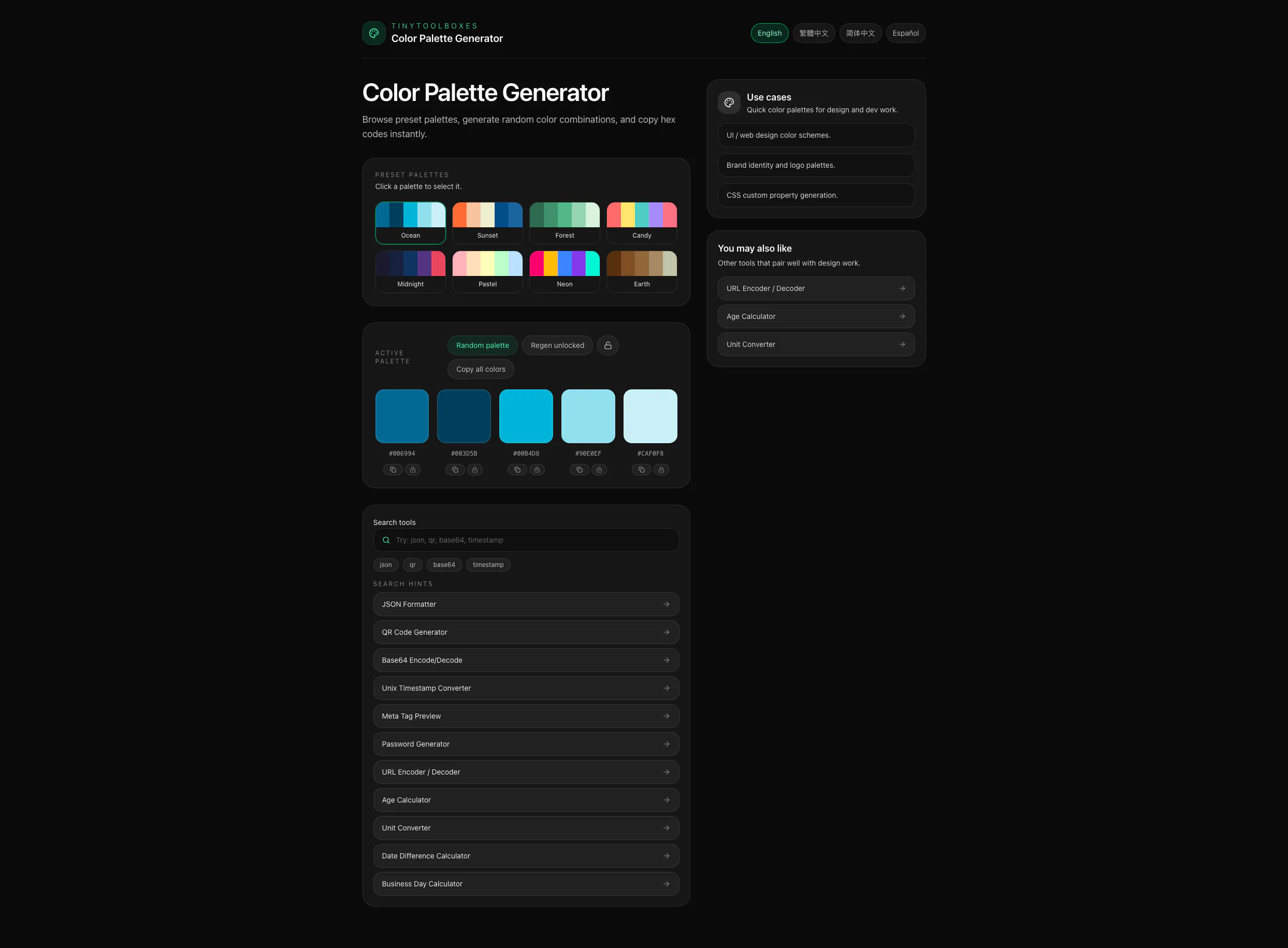This screenshot has width=1288, height=948.
Task: Copy the #006994 hex code
Action: [x=393, y=470]
